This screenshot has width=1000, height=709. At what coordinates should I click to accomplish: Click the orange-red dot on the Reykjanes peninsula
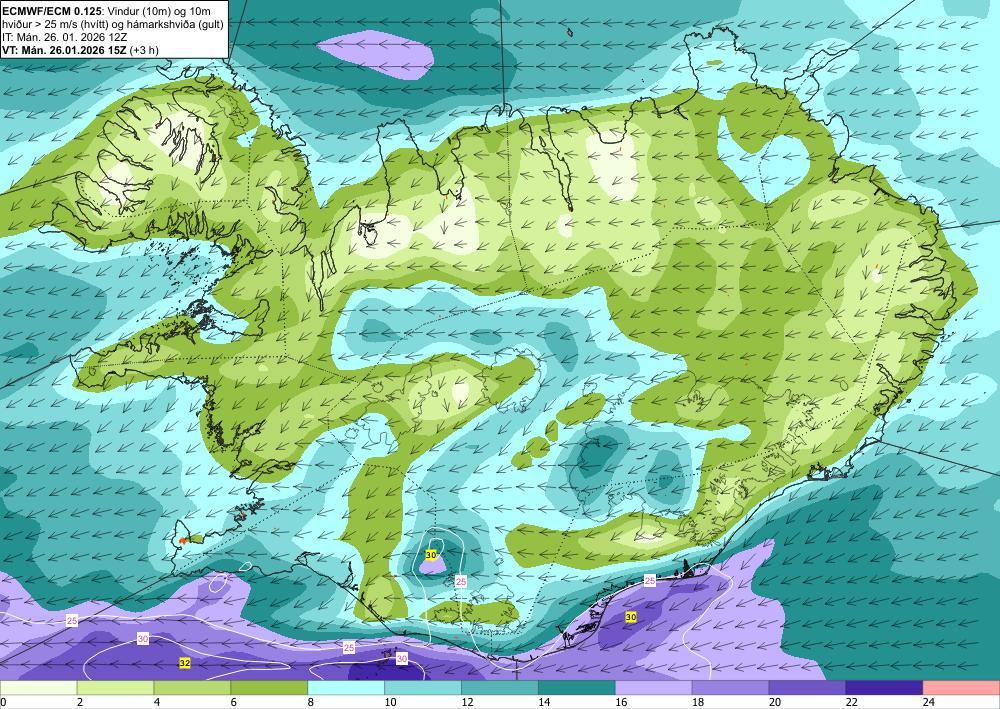(x=183, y=540)
